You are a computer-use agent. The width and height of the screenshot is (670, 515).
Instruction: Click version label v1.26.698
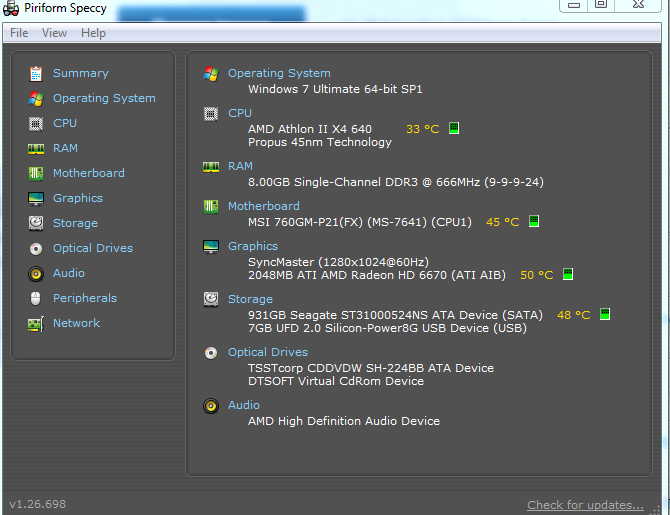pos(38,504)
